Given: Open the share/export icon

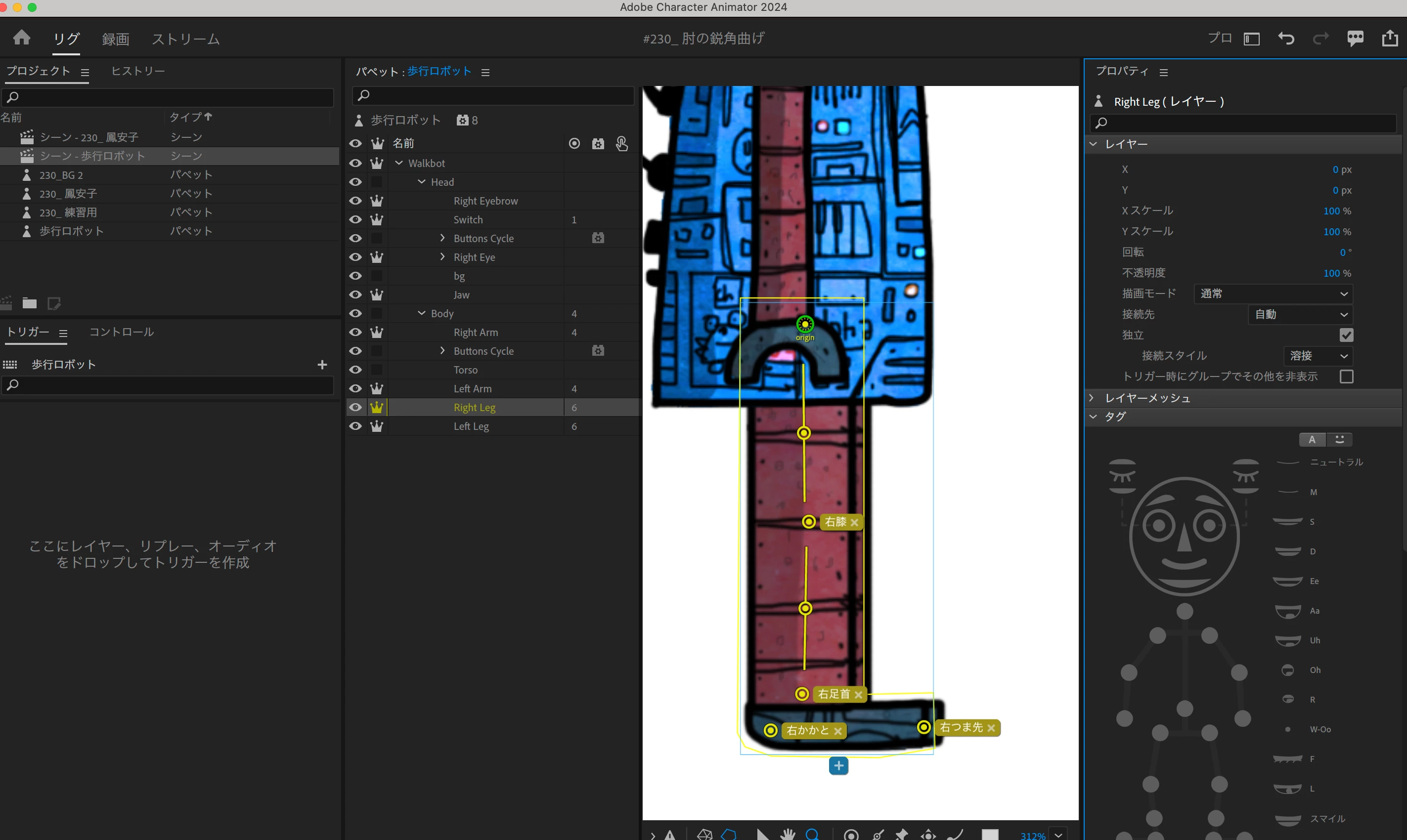Looking at the screenshot, I should tap(1389, 39).
